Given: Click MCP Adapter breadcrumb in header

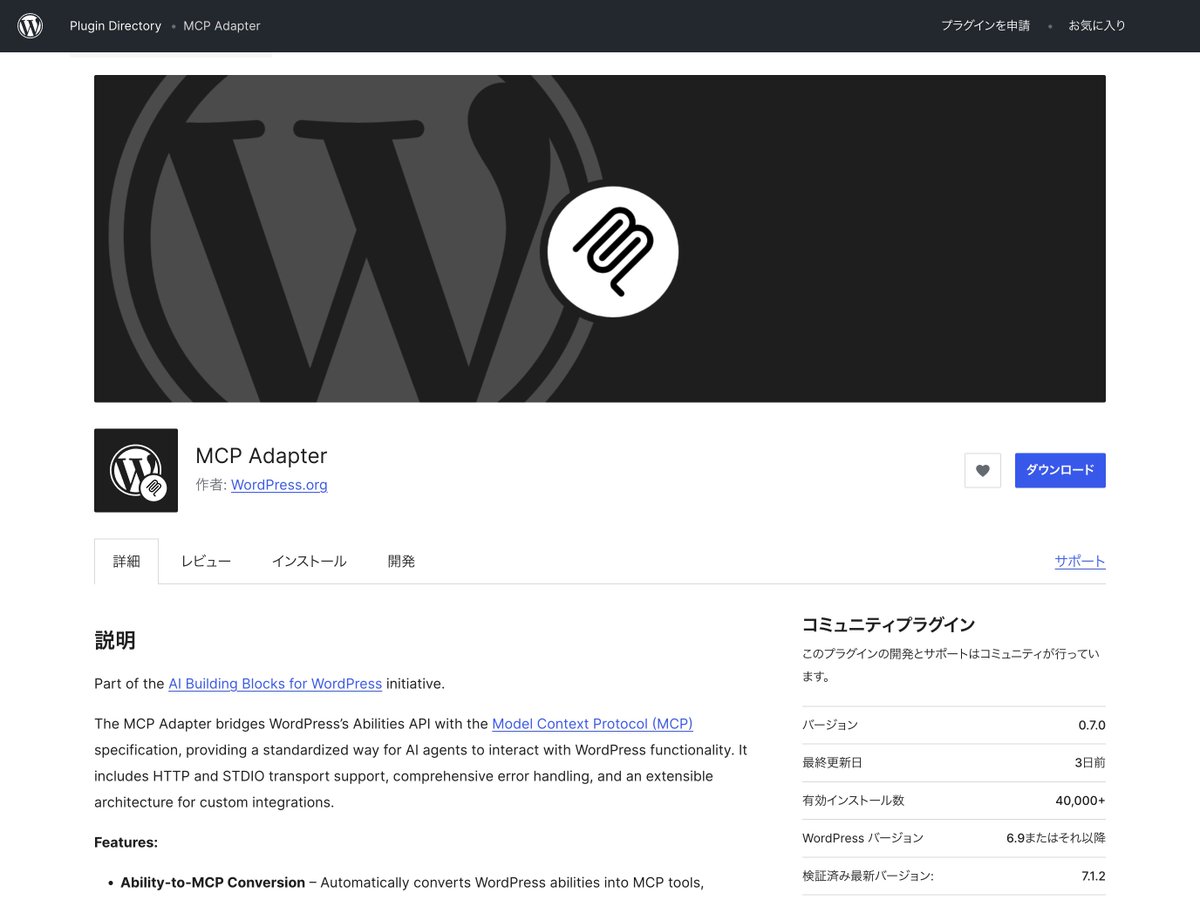Looking at the screenshot, I should coord(222,26).
